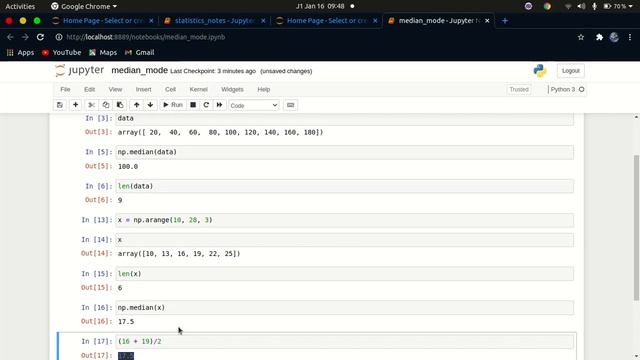The height and width of the screenshot is (360, 640).
Task: Paste cells below icon
Action: (x=120, y=105)
